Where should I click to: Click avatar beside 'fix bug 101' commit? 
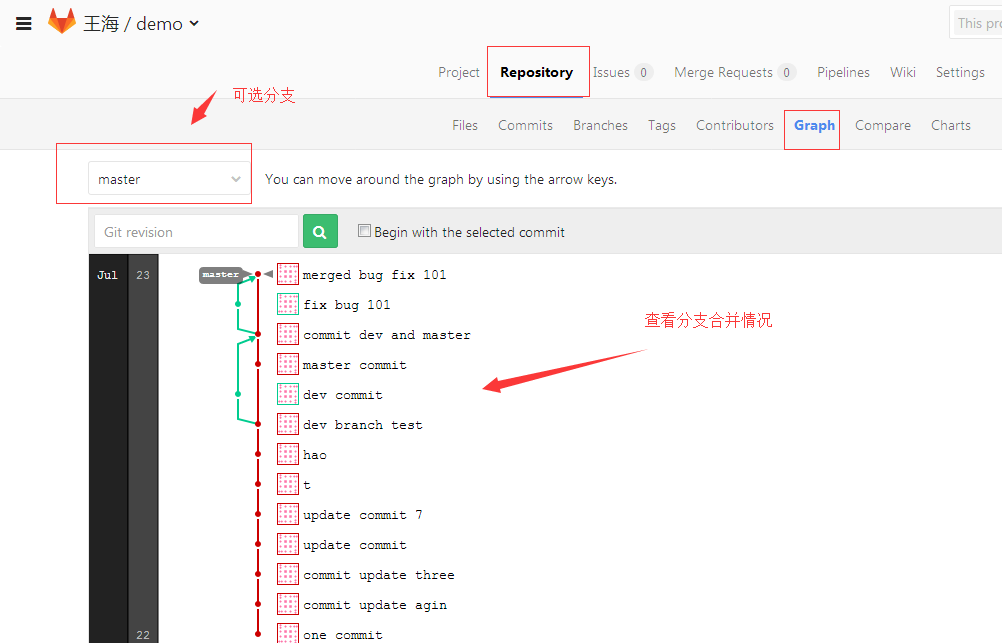point(288,304)
